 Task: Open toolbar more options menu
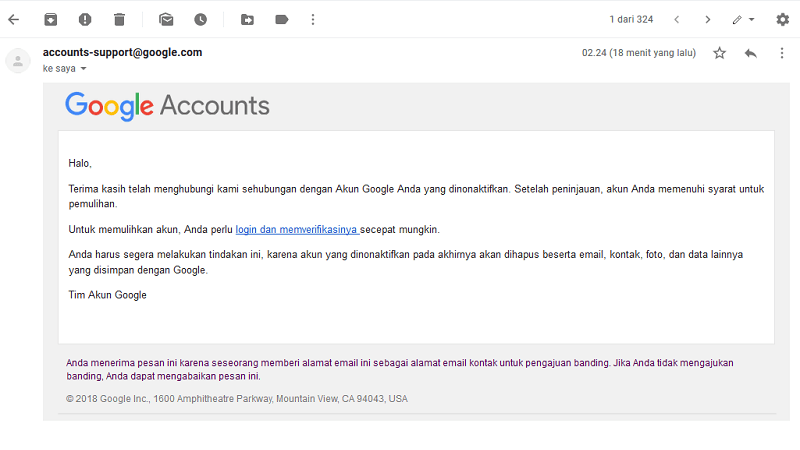[x=313, y=20]
